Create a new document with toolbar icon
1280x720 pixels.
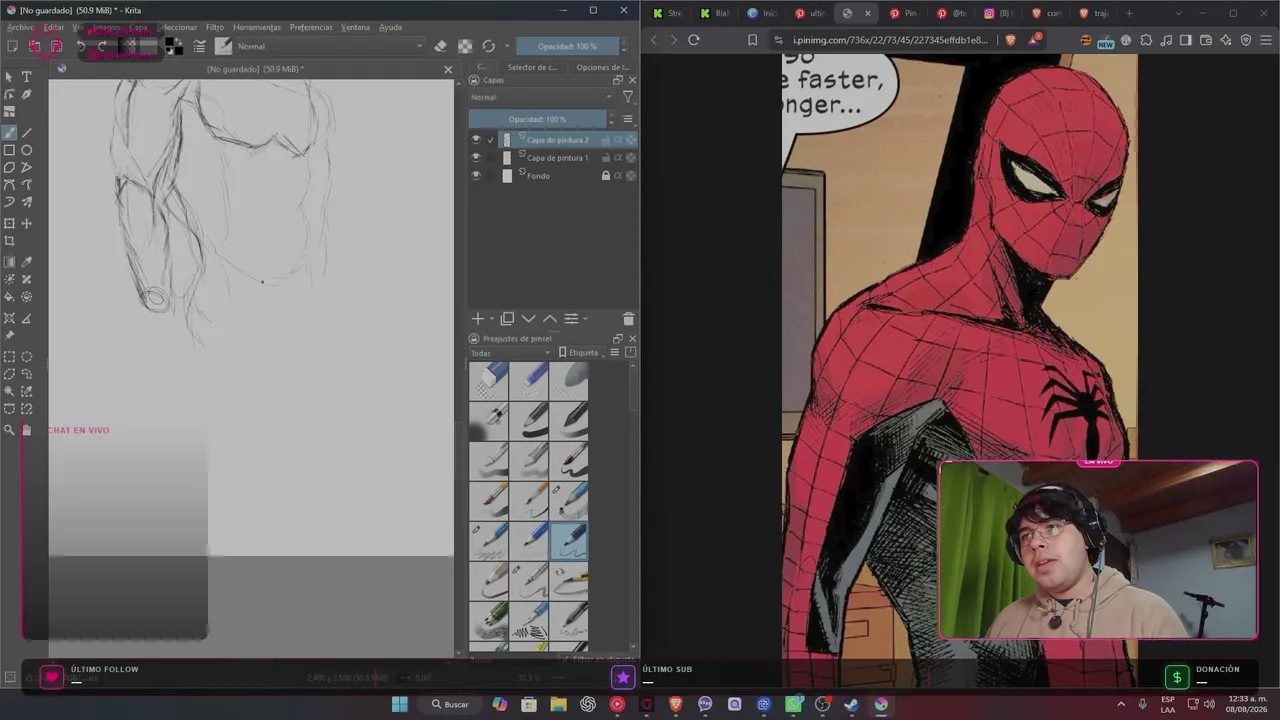pyautogui.click(x=12, y=46)
